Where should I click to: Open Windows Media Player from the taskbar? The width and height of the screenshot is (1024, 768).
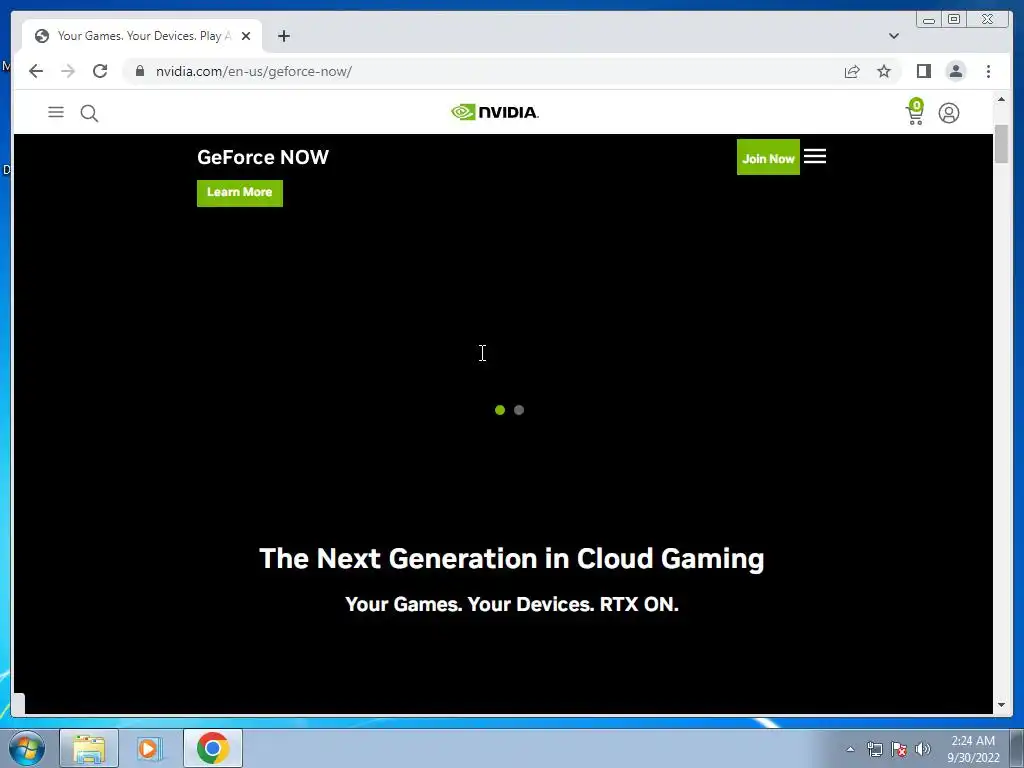point(150,748)
